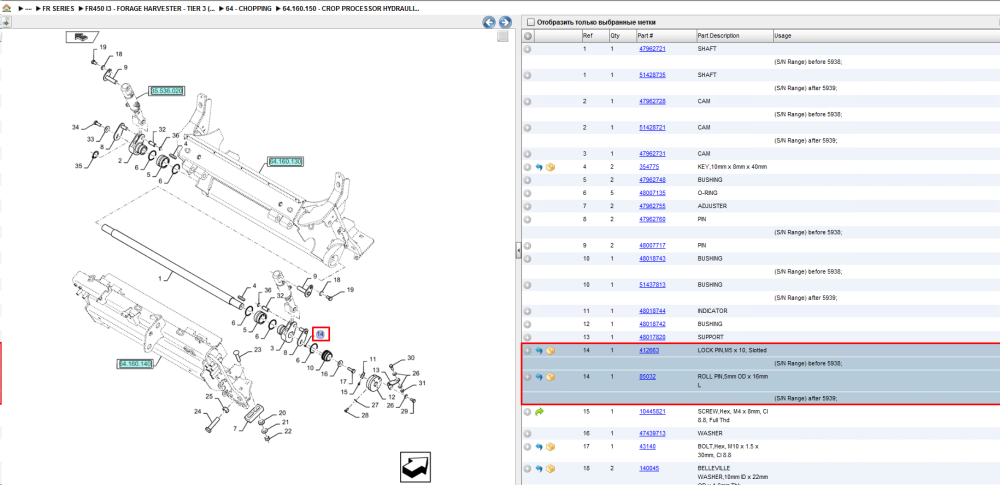Click the blue arrow icon for LOCK PIN 412683

(x=539, y=350)
